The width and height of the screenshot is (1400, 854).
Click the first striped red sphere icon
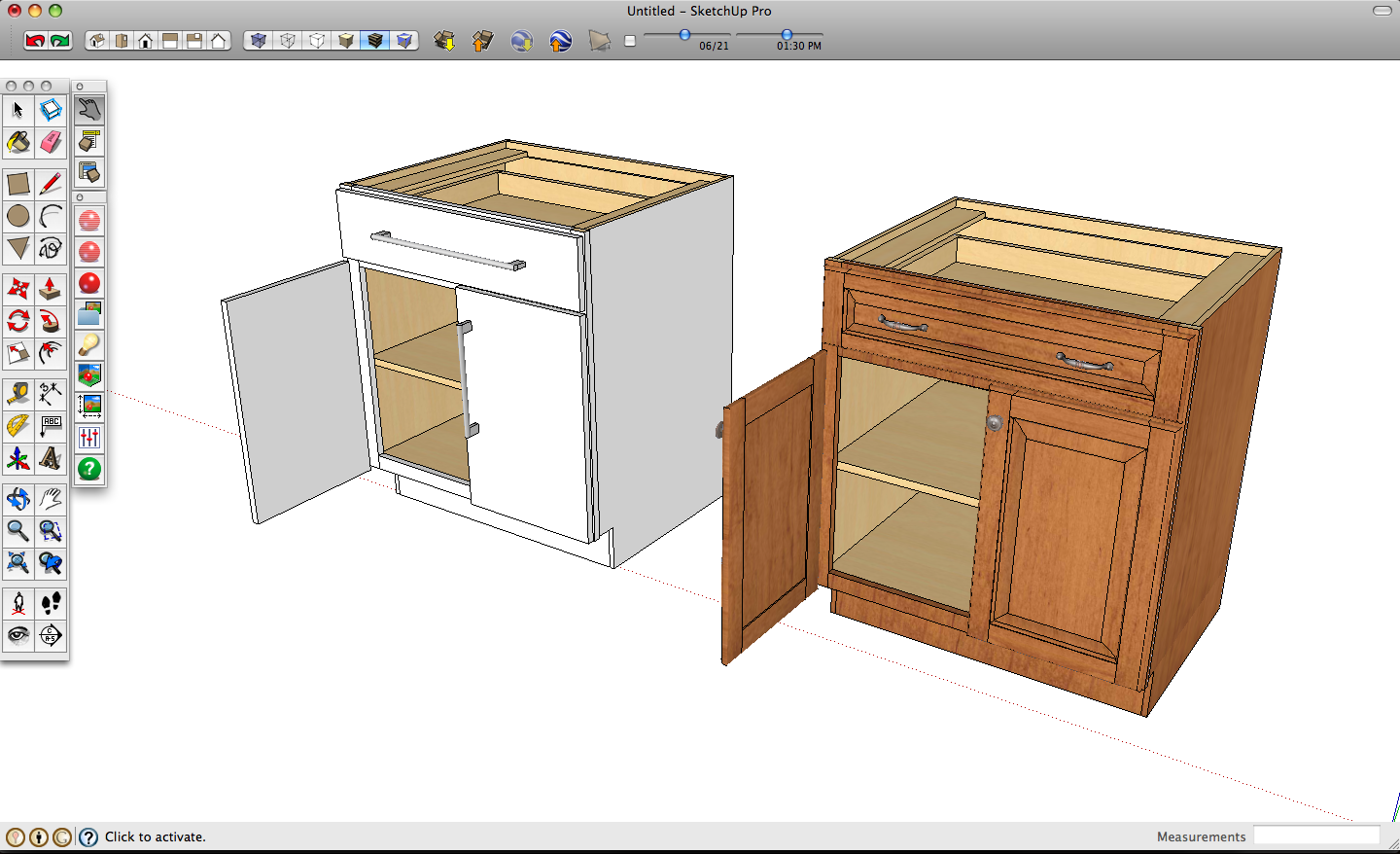point(89,221)
